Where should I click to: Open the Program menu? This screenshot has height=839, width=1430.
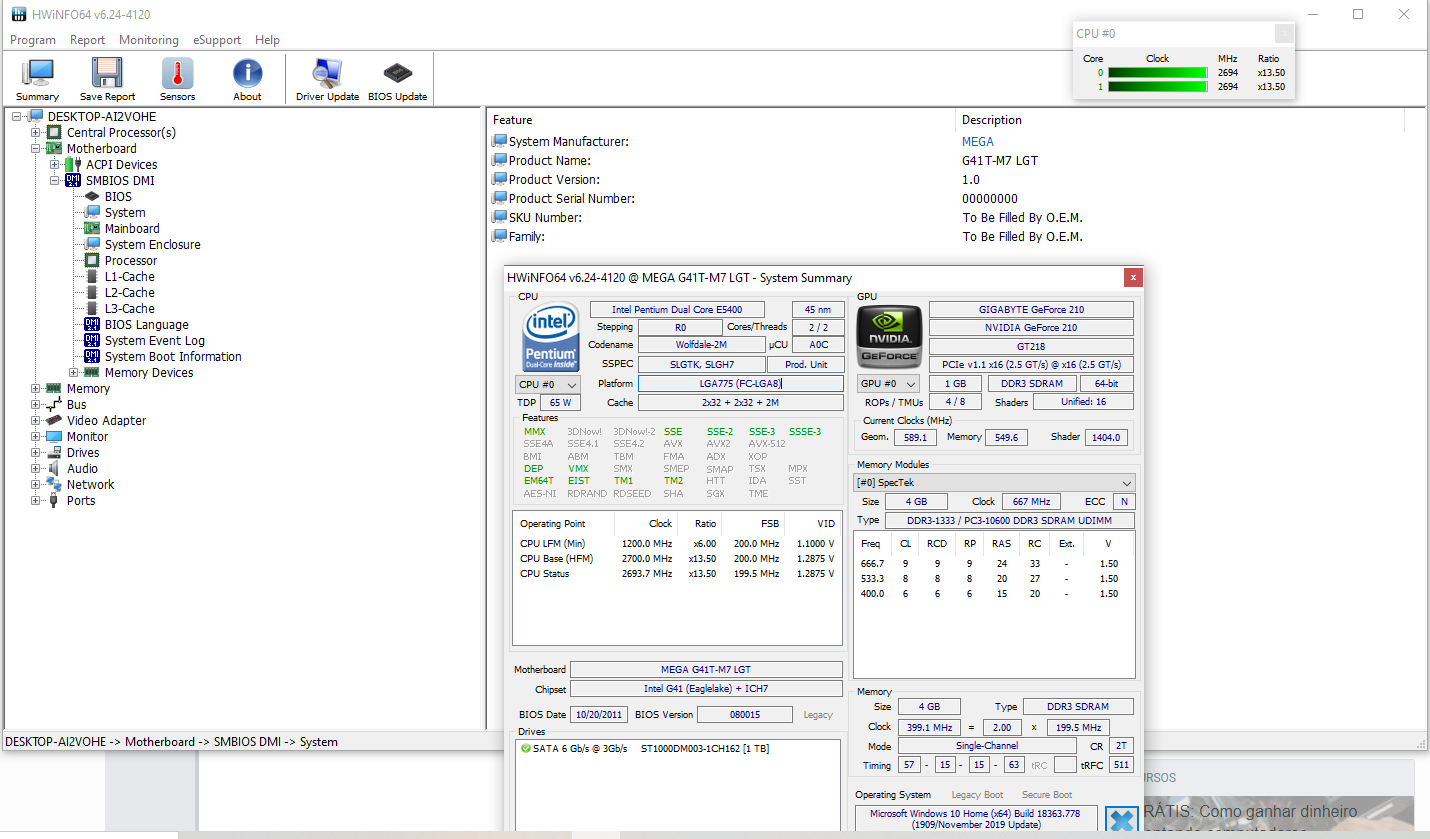pyautogui.click(x=33, y=40)
